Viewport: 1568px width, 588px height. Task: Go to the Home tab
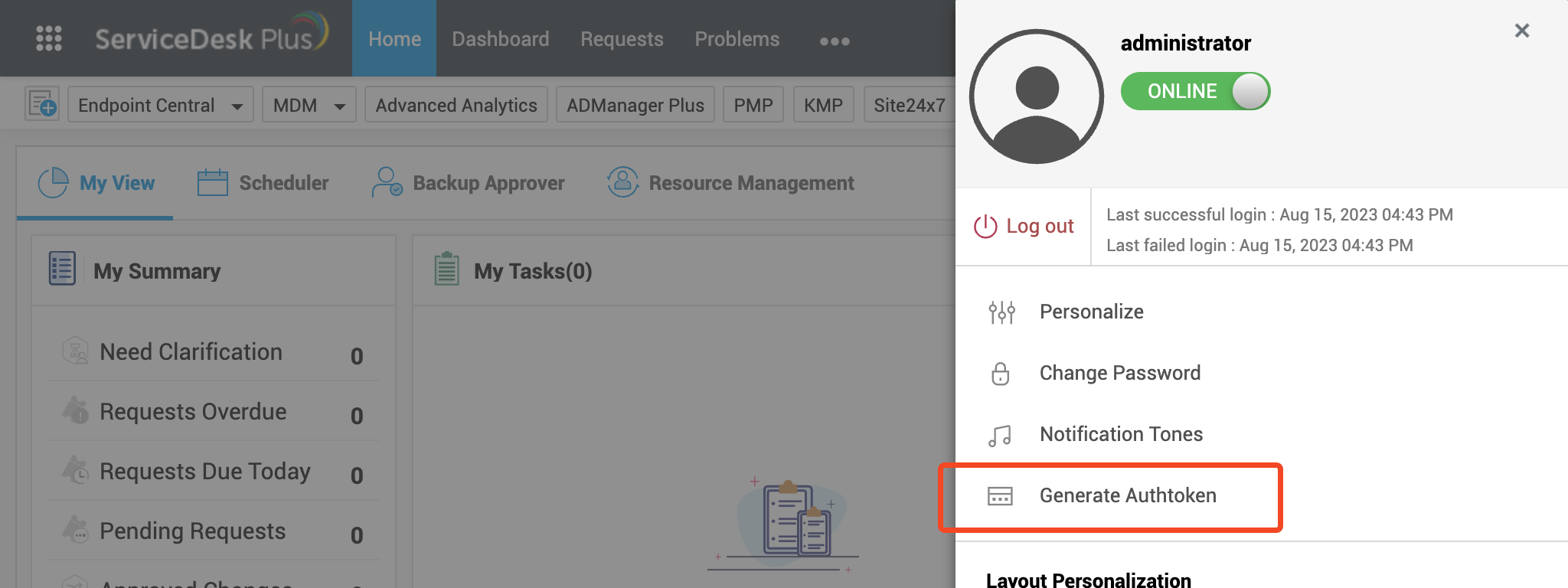(x=394, y=38)
